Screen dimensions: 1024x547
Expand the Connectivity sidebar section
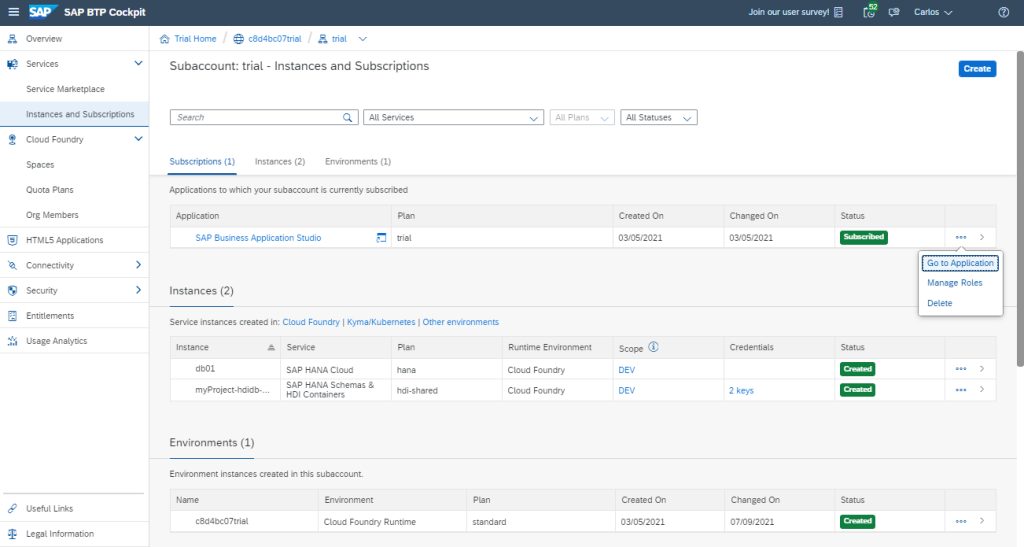[x=138, y=264]
